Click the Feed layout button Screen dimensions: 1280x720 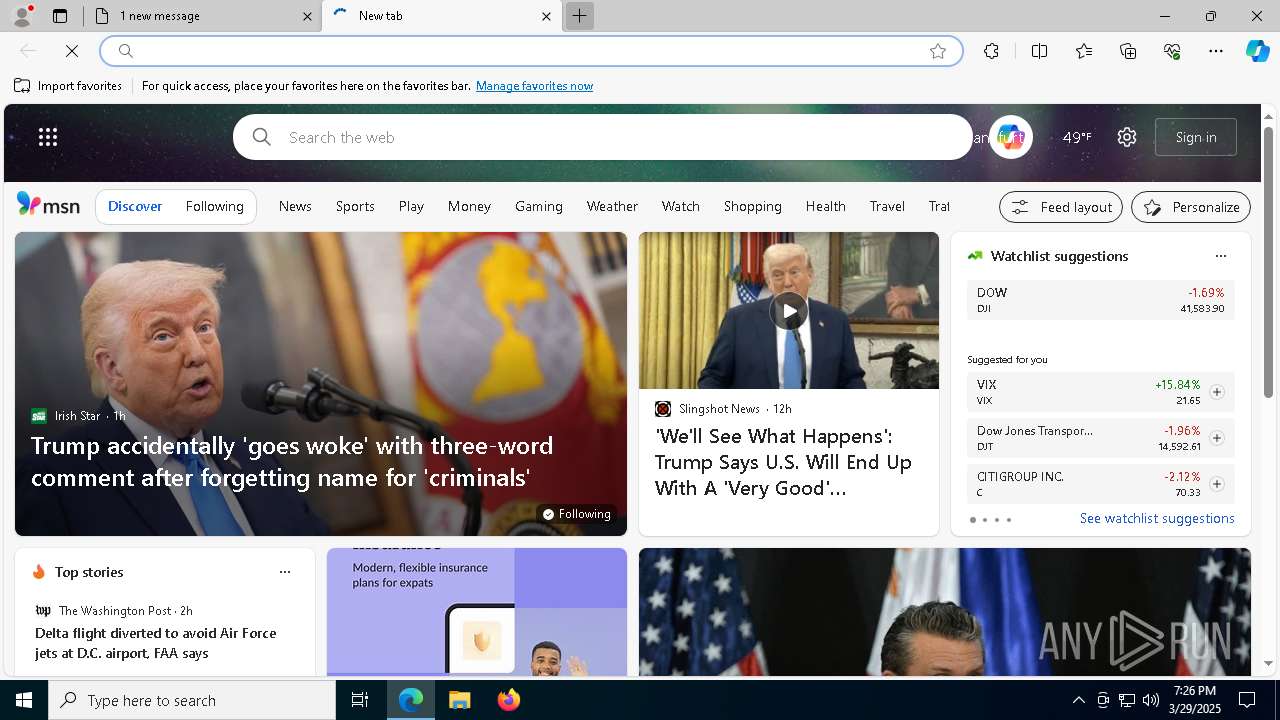coord(1061,207)
